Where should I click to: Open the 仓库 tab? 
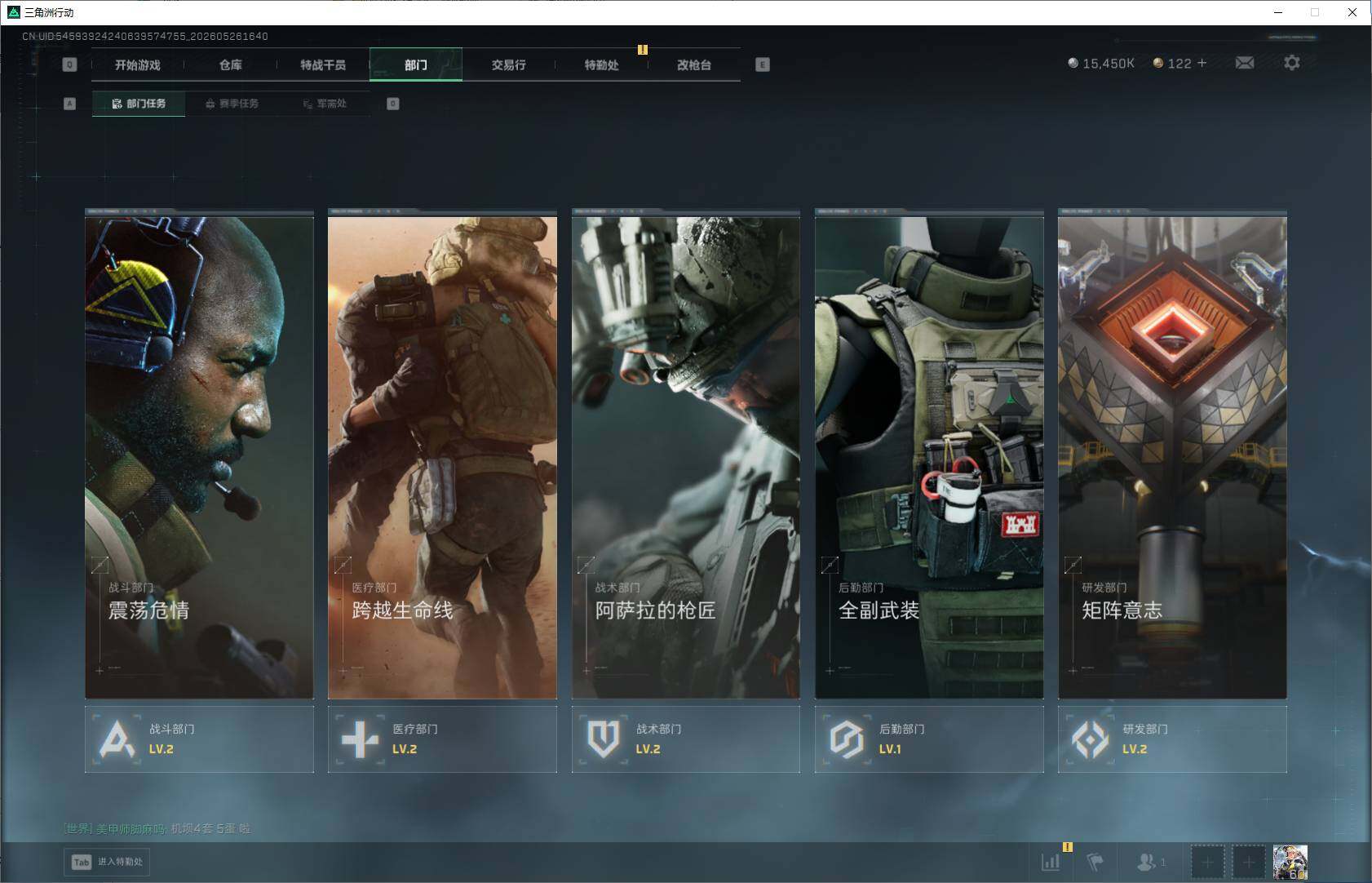[x=231, y=64]
